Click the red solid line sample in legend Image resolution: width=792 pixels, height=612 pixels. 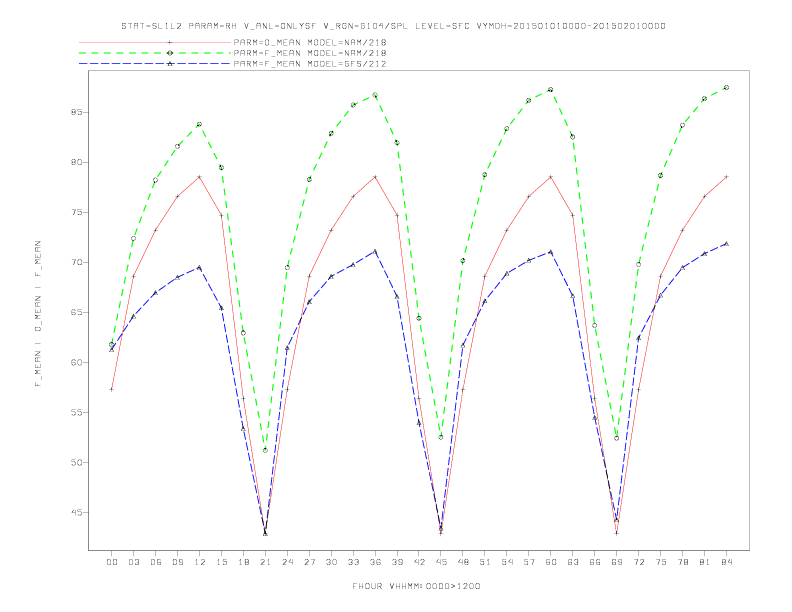pyautogui.click(x=155, y=42)
